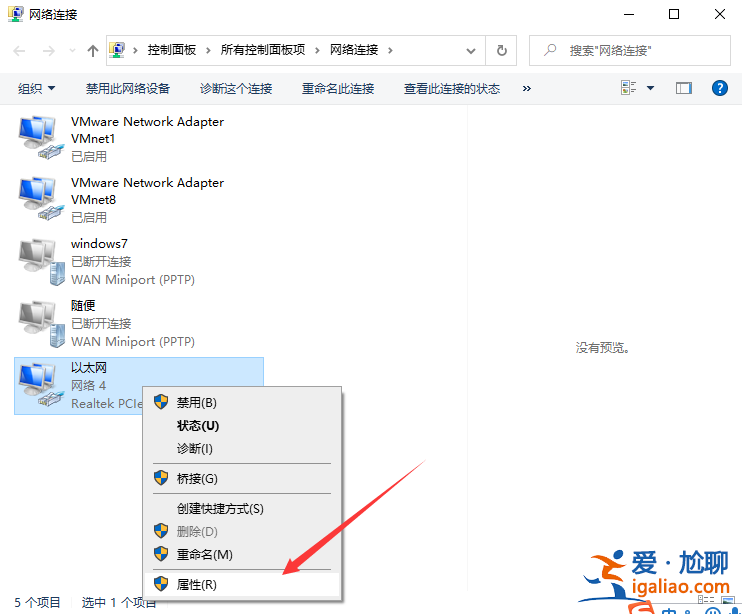Open the address bar history dropdown
Image resolution: width=742 pixels, height=614 pixels.
(471, 51)
